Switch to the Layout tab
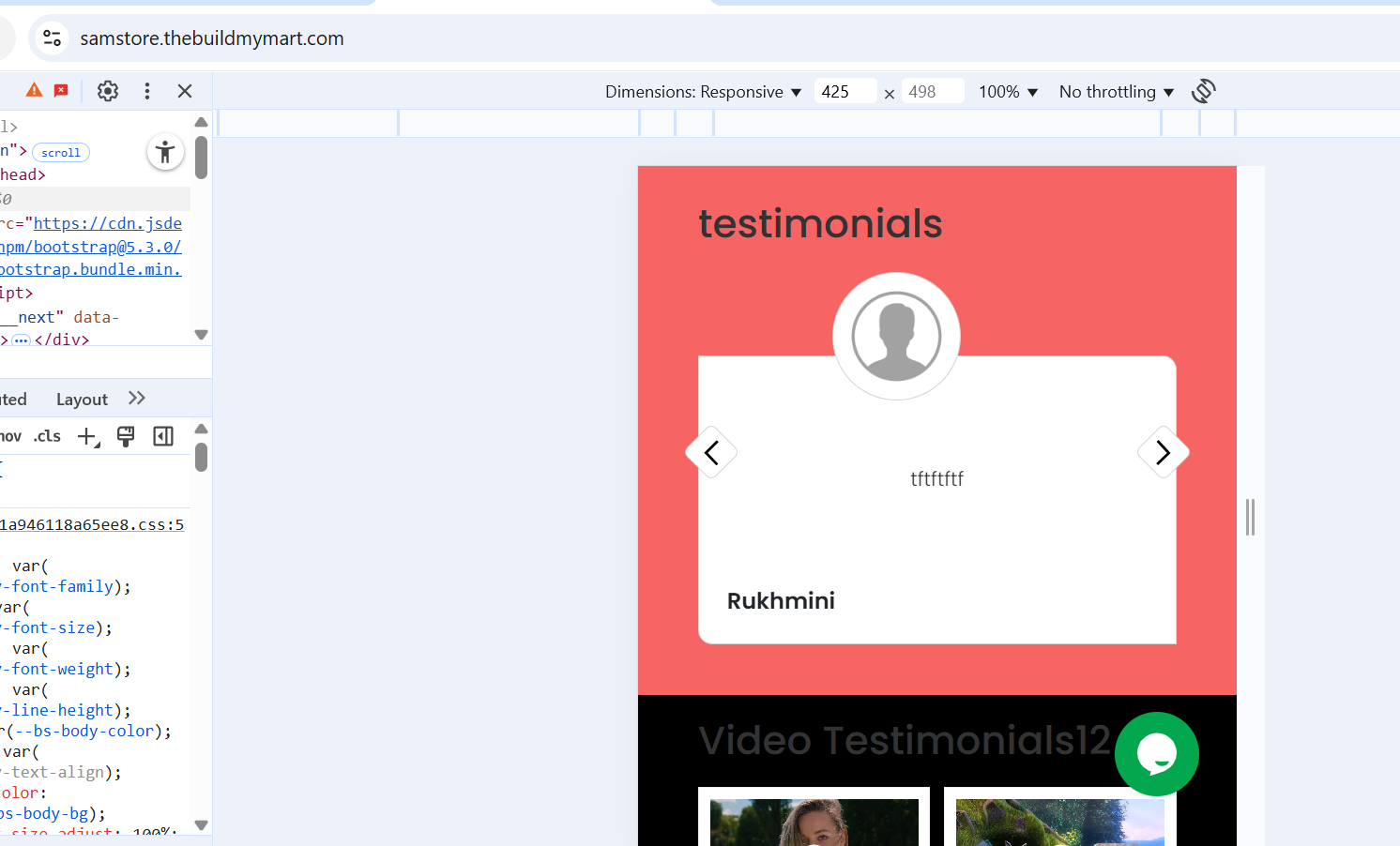Screen dimensions: 1400x846 click(82, 400)
